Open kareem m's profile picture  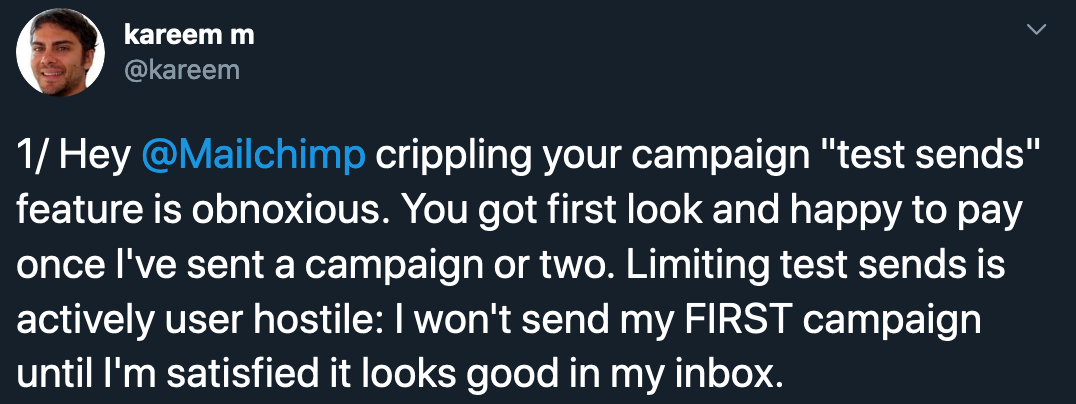(x=60, y=53)
